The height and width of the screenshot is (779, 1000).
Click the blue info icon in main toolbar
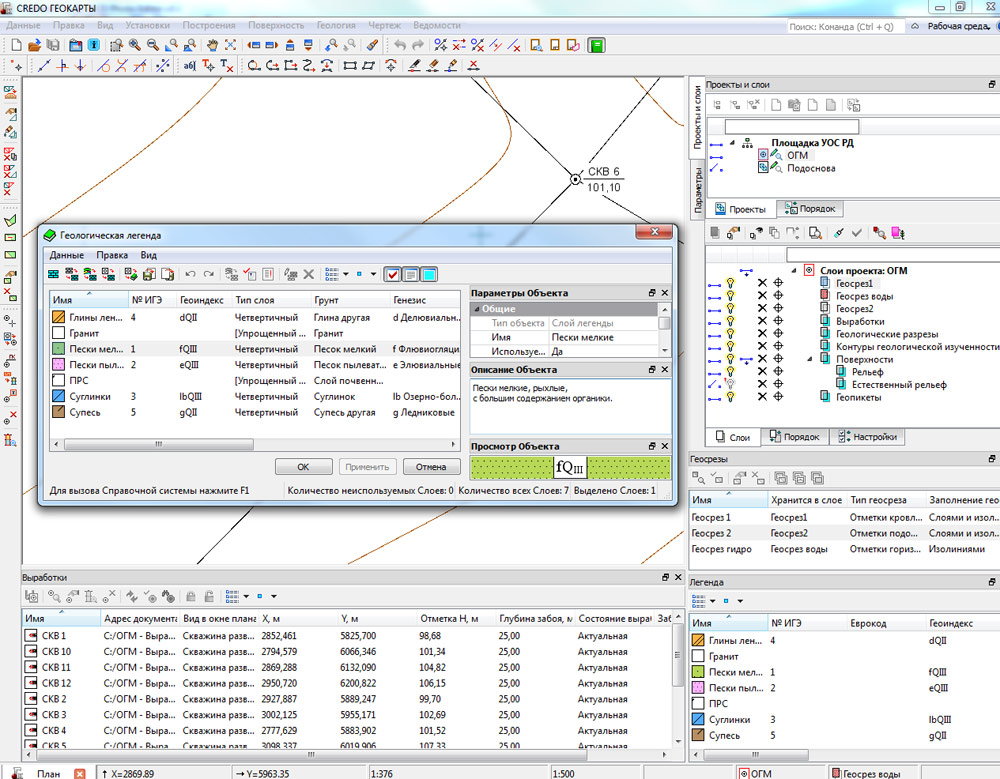[x=94, y=45]
